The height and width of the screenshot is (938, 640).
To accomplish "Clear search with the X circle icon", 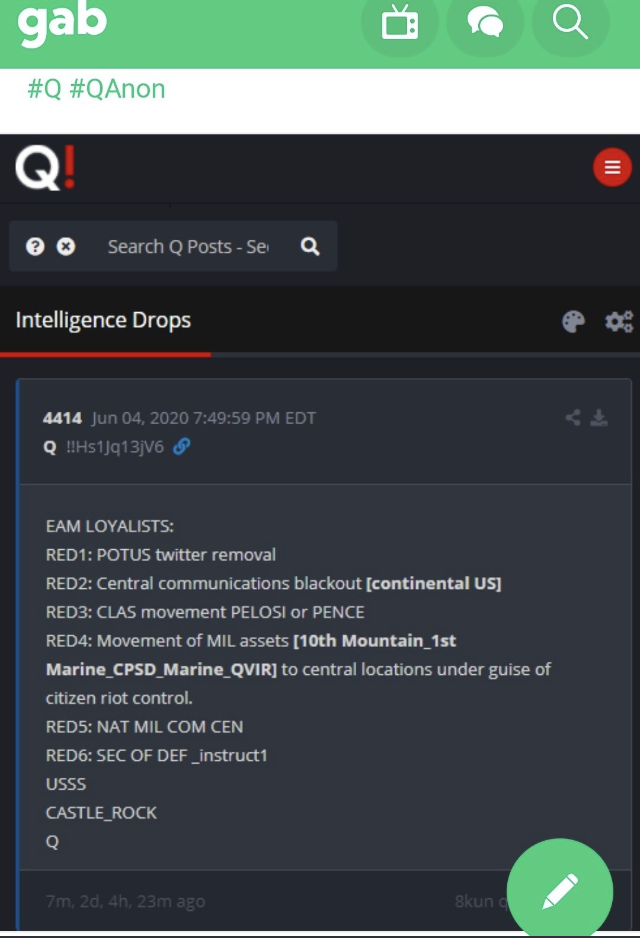I will (x=66, y=246).
